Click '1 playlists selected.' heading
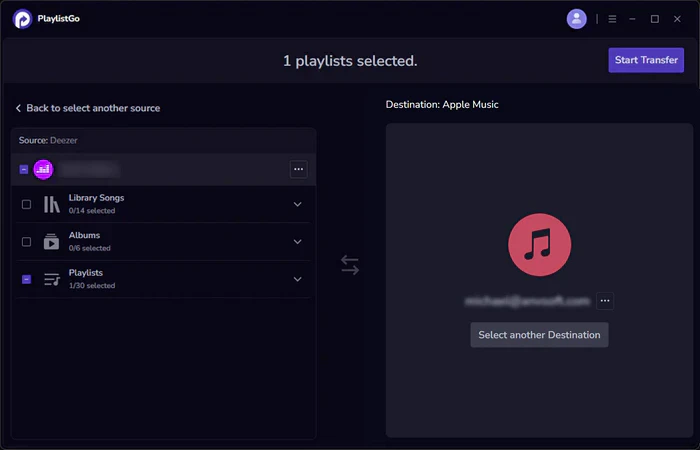The width and height of the screenshot is (700, 450). pos(350,61)
